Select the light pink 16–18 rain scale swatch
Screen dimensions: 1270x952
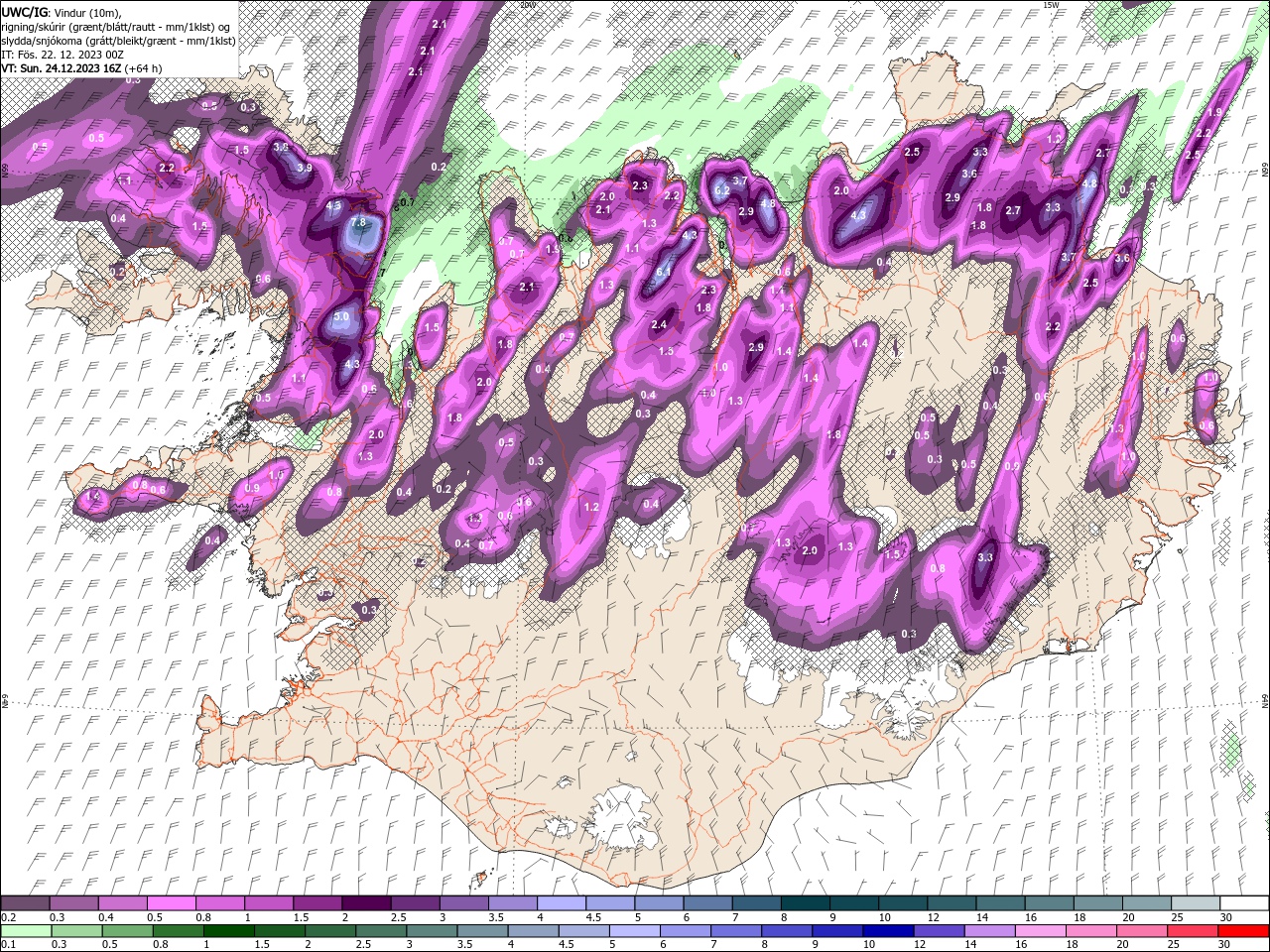[1041, 931]
